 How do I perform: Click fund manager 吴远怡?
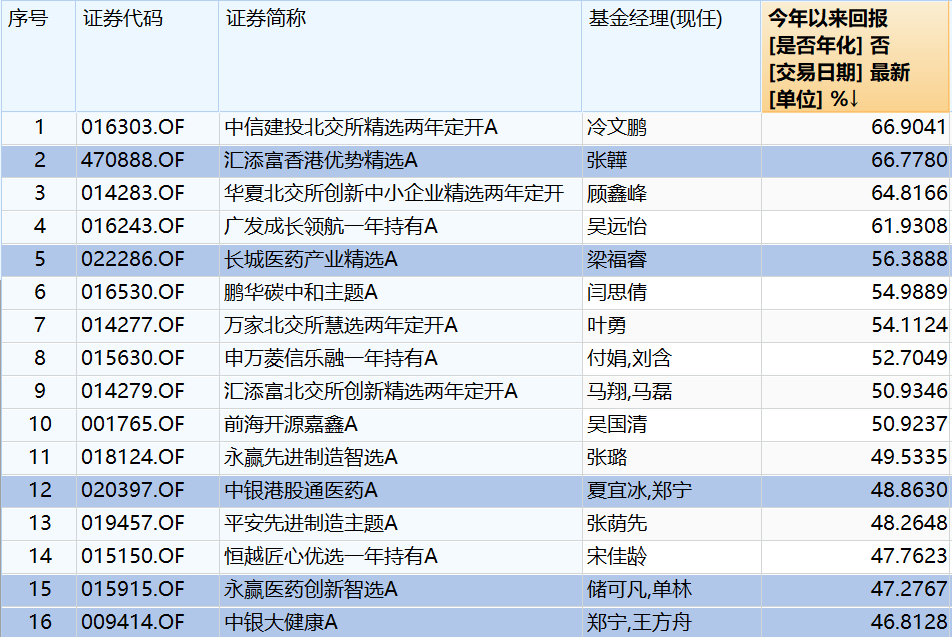point(617,226)
